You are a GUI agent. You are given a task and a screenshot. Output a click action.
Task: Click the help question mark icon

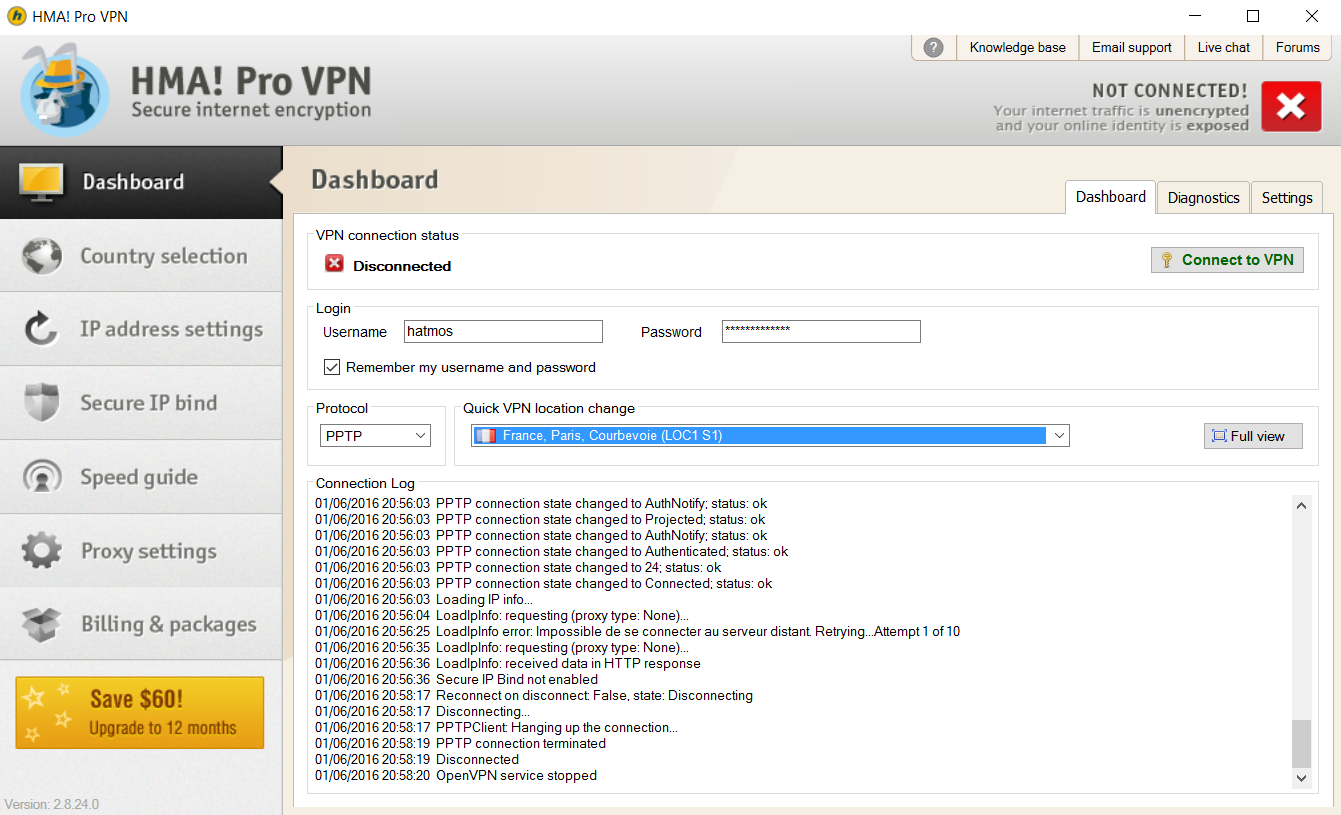pos(933,47)
